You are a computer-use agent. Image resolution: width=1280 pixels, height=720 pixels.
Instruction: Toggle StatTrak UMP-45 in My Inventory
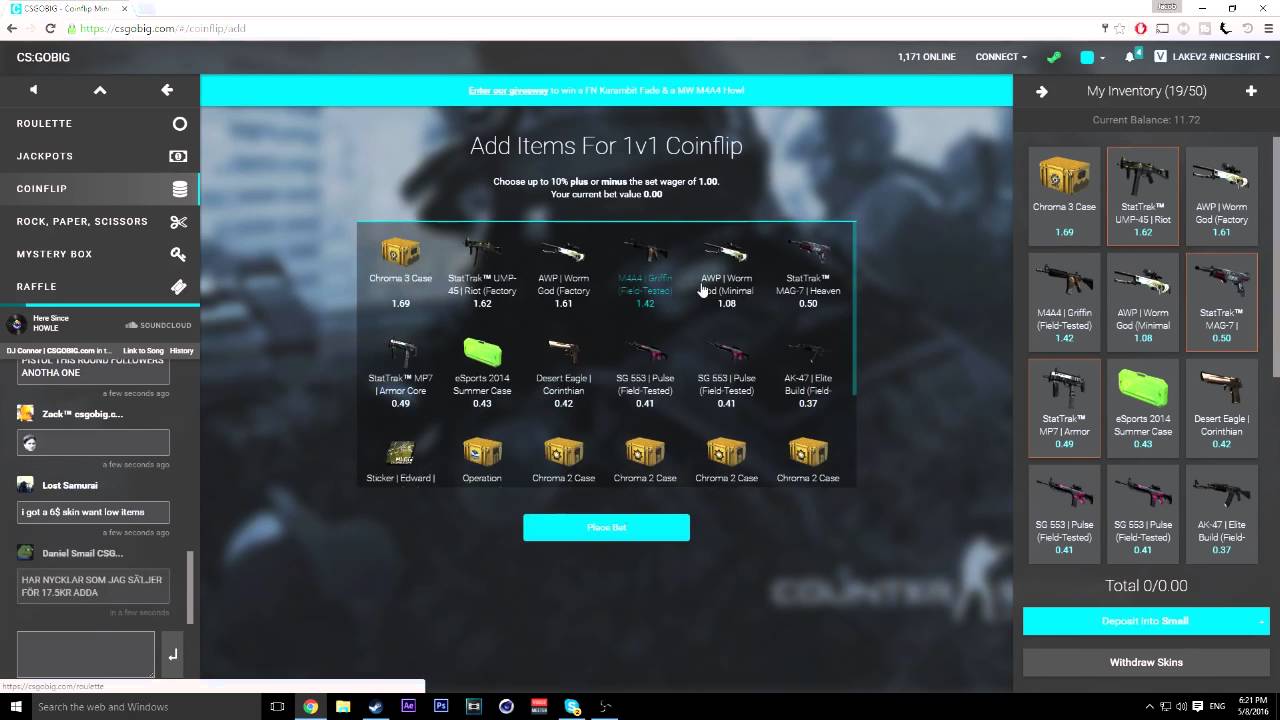pos(1143,196)
